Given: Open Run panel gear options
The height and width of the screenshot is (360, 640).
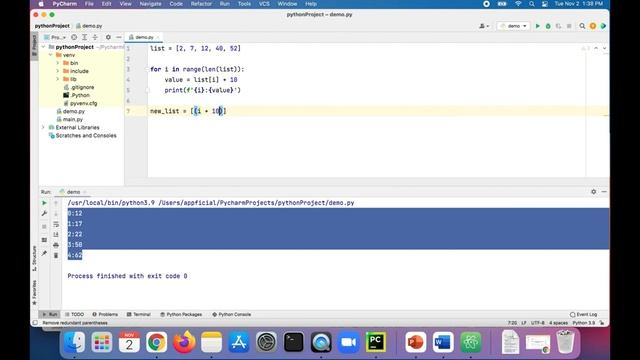Looking at the screenshot, I should pos(593,192).
